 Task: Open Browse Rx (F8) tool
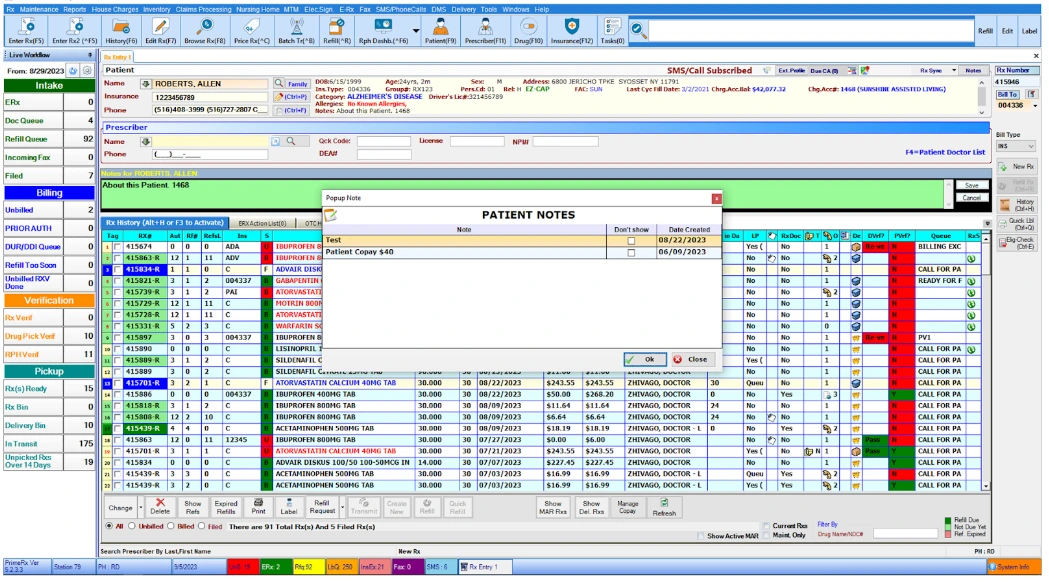[x=205, y=31]
